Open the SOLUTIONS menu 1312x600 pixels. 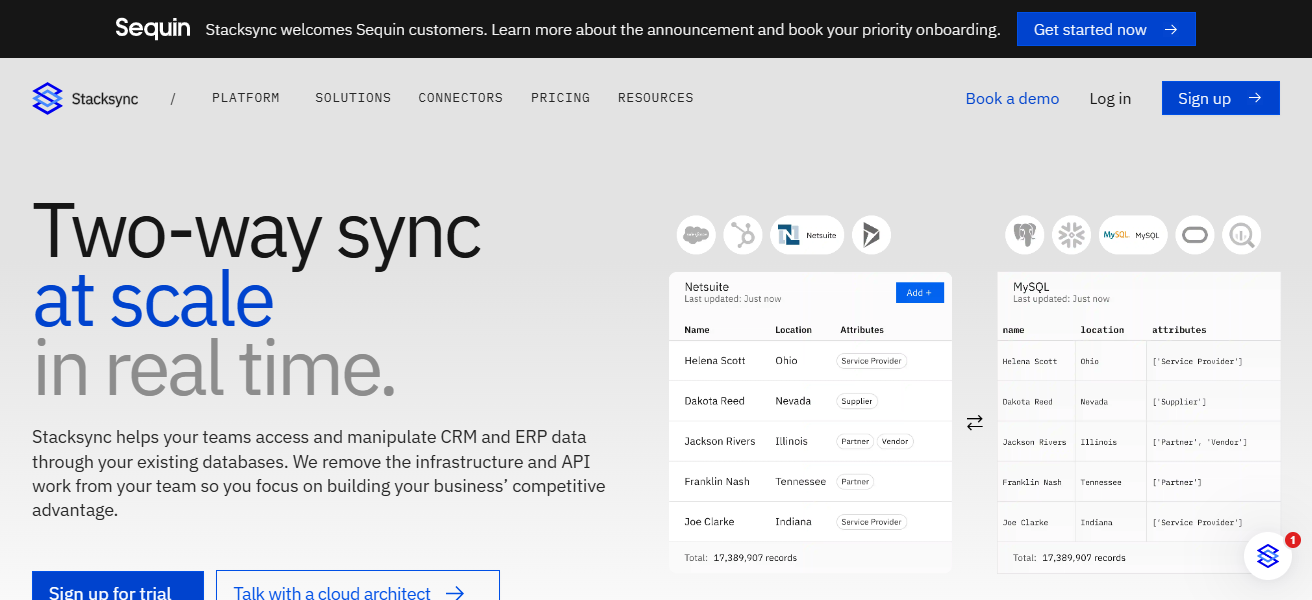click(x=353, y=97)
